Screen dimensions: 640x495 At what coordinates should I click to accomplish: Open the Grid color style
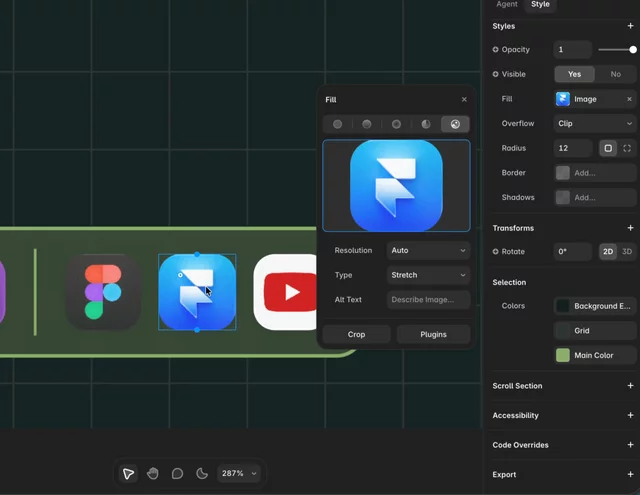(595, 331)
